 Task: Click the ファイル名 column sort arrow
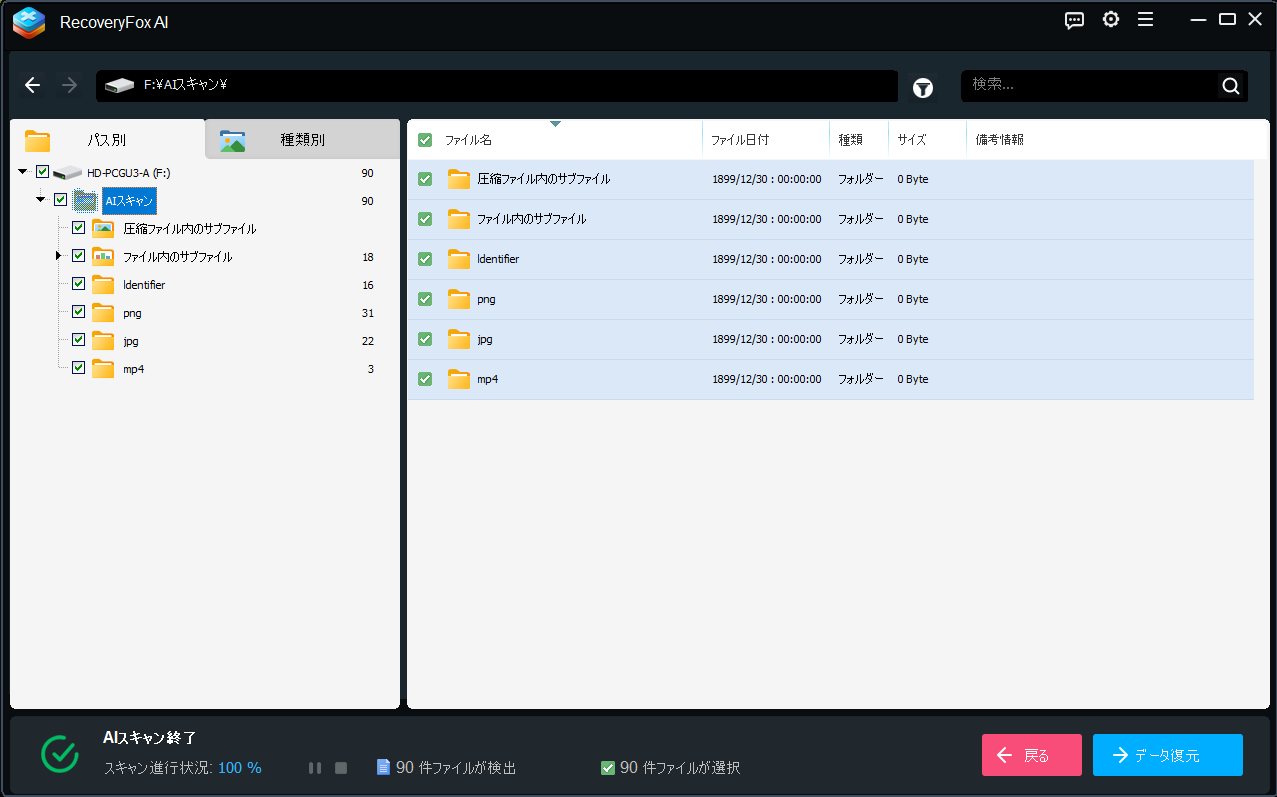pyautogui.click(x=556, y=123)
